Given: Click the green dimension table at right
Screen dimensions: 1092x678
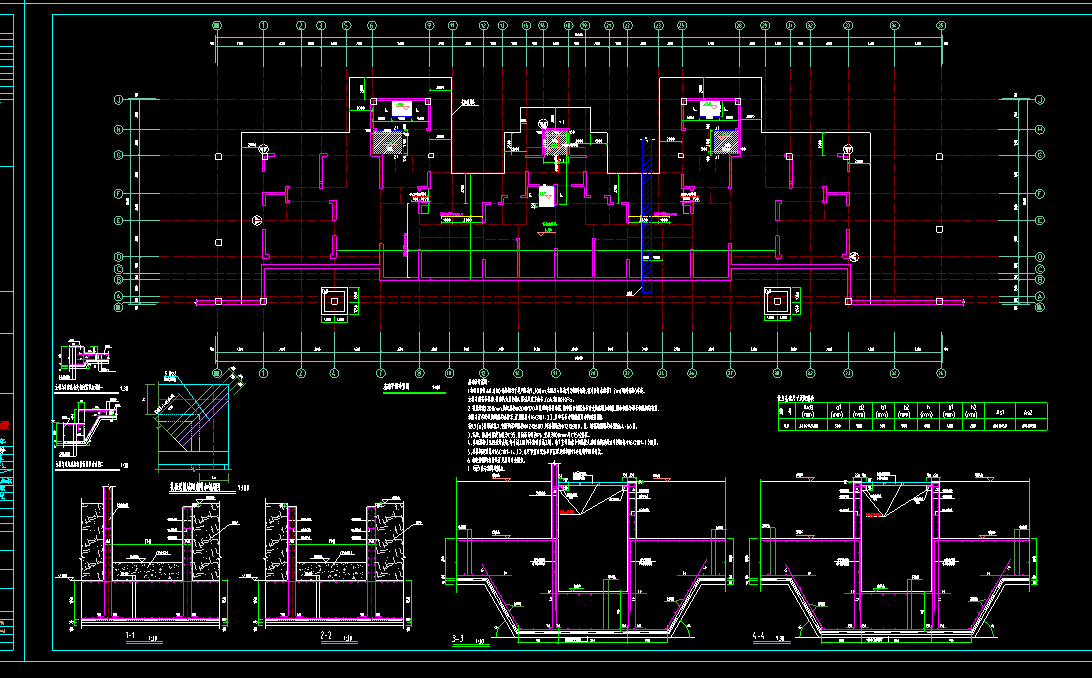Looking at the screenshot, I should (x=912, y=417).
